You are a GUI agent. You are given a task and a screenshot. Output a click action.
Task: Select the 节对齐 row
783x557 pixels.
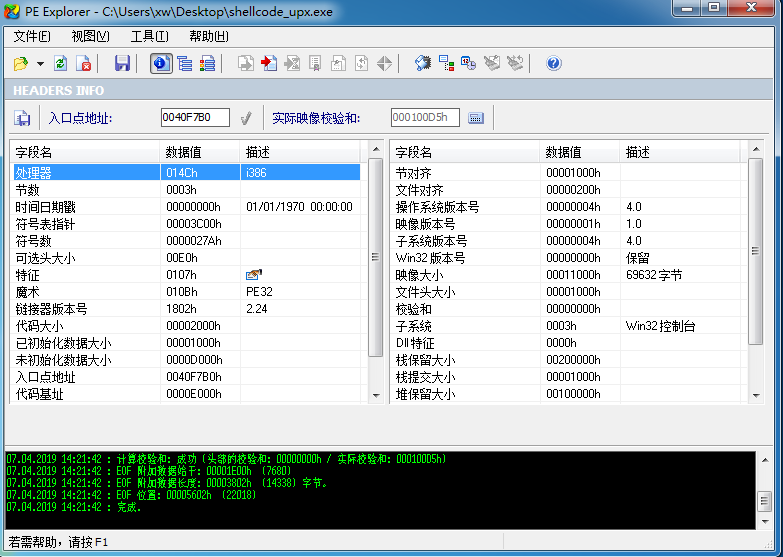tap(565, 173)
